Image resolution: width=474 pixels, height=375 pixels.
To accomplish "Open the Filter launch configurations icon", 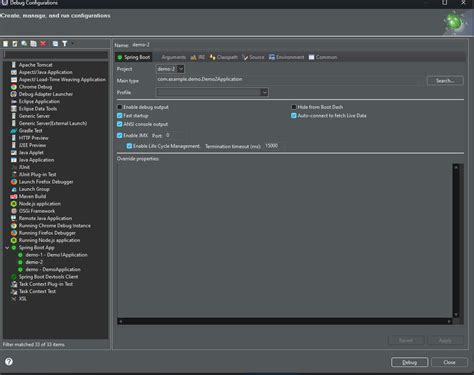I will [65, 44].
